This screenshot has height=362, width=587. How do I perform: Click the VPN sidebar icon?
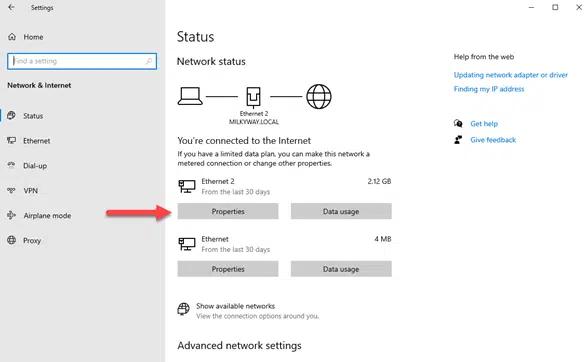tap(12, 190)
